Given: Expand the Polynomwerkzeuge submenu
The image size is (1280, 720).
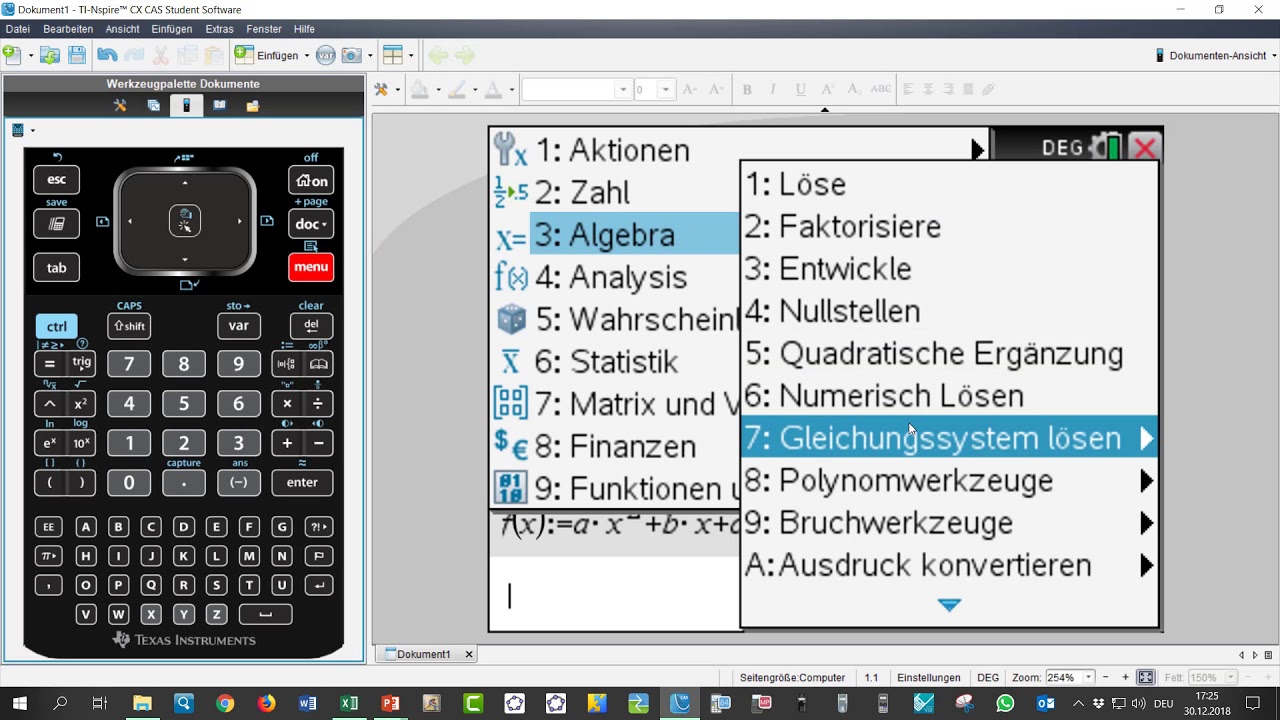Looking at the screenshot, I should tap(1147, 481).
